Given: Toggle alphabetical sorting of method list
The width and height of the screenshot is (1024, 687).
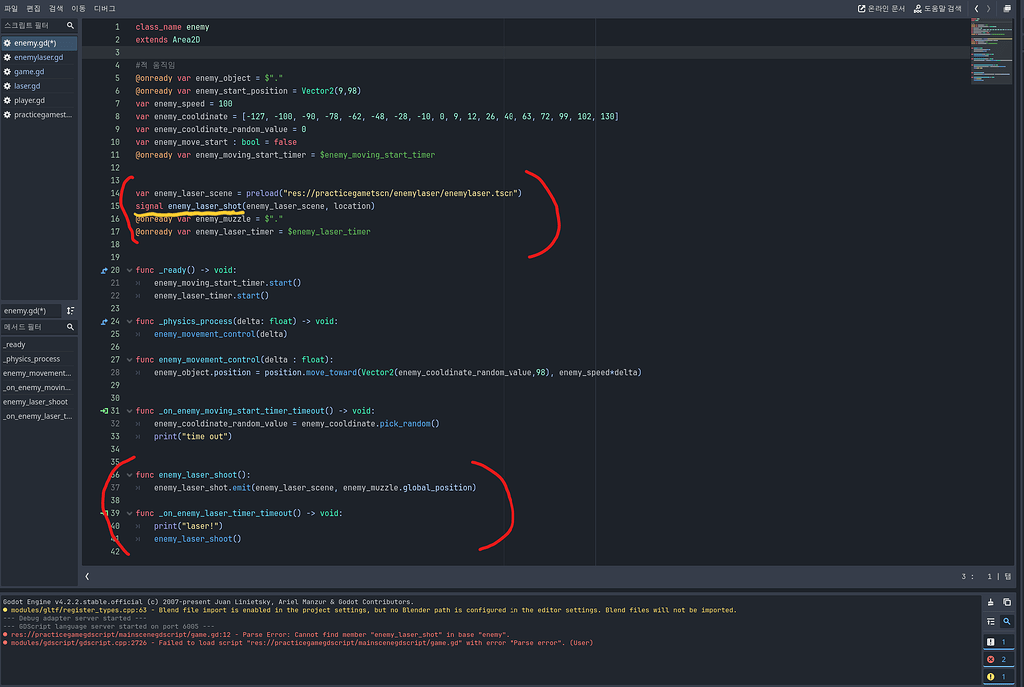Looking at the screenshot, I should 71,311.
